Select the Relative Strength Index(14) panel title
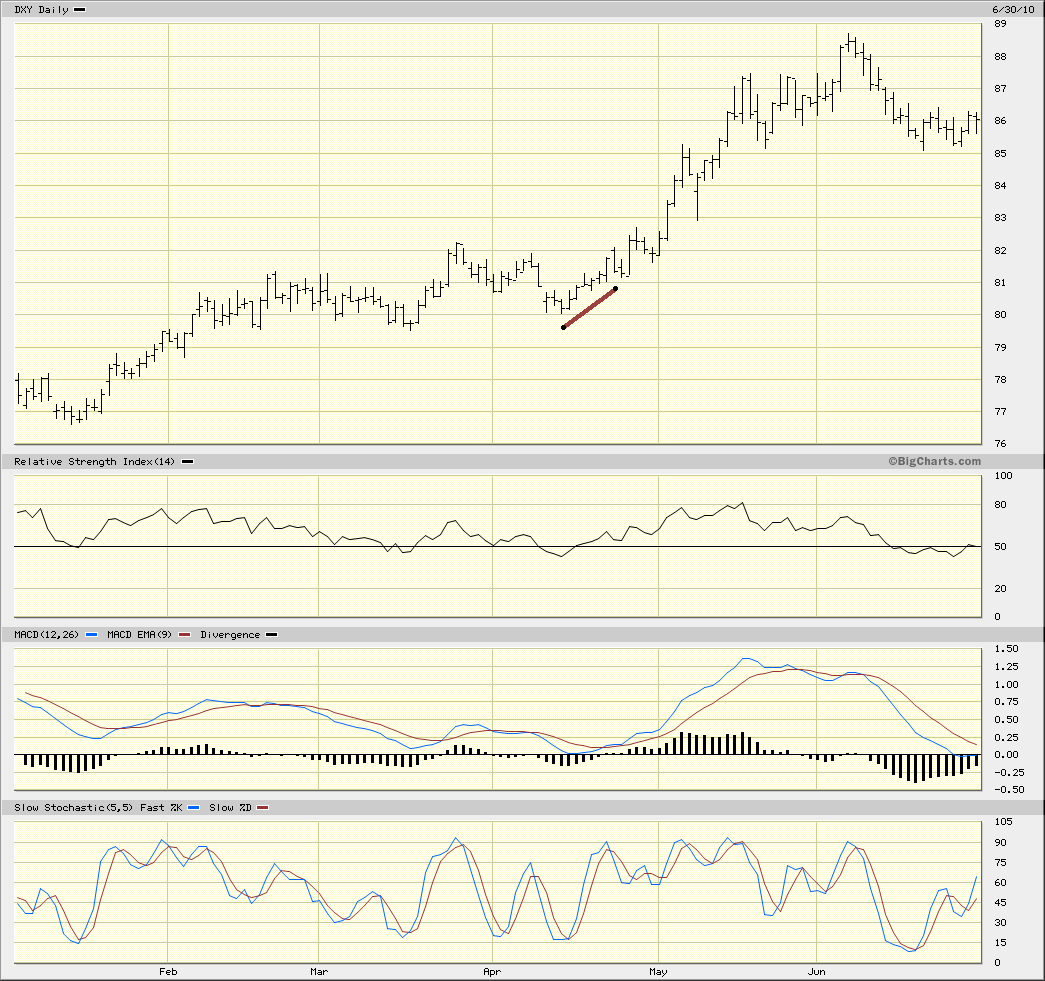1045x981 pixels. click(x=96, y=462)
